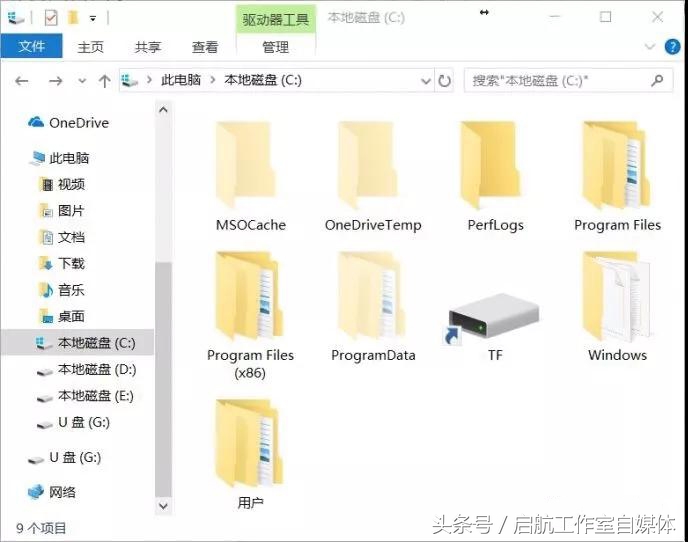Switch to the 管理 tab
Viewport: 688px width, 542px height.
[x=276, y=47]
